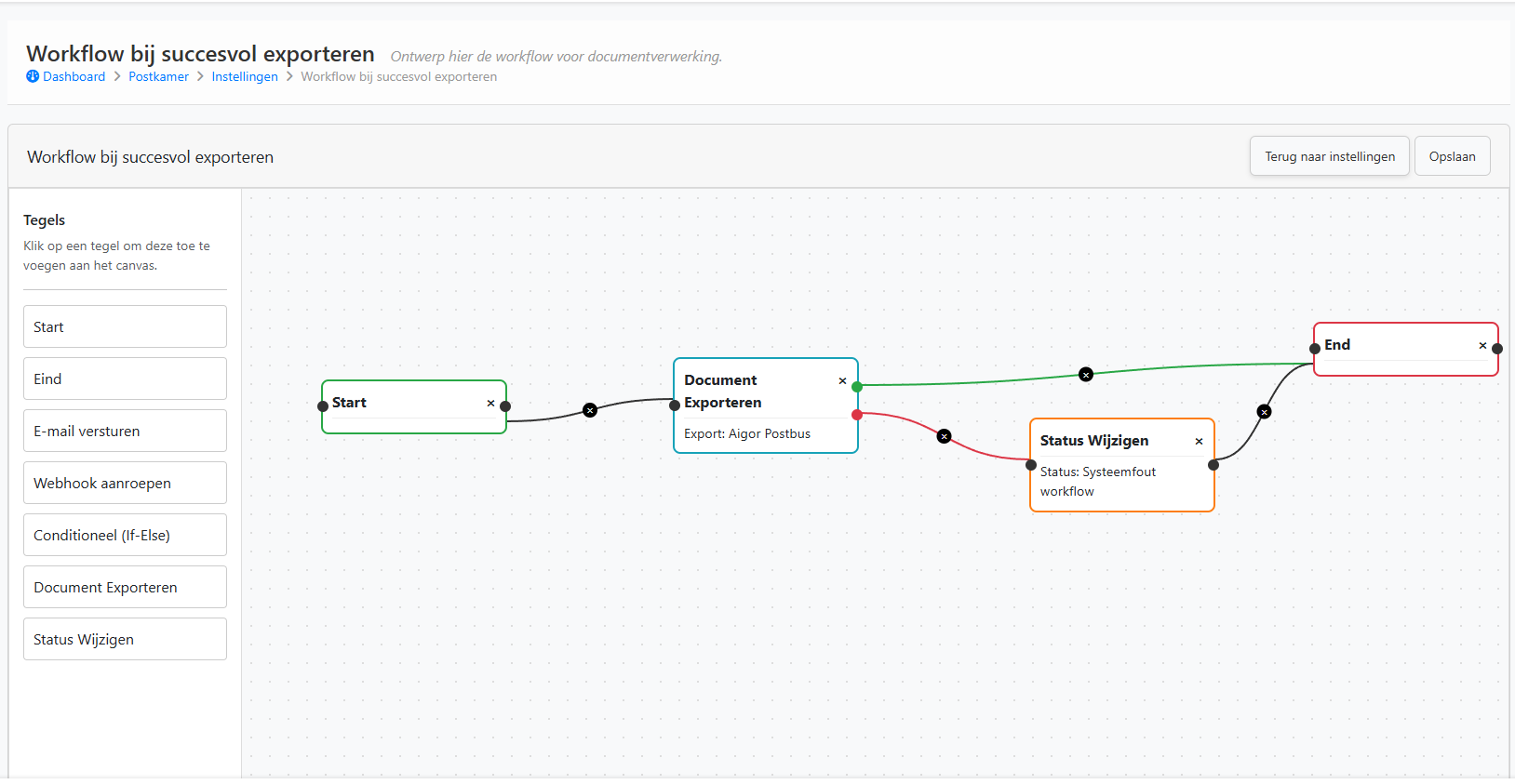Click the Dashboard breadcrumb link

pos(74,77)
